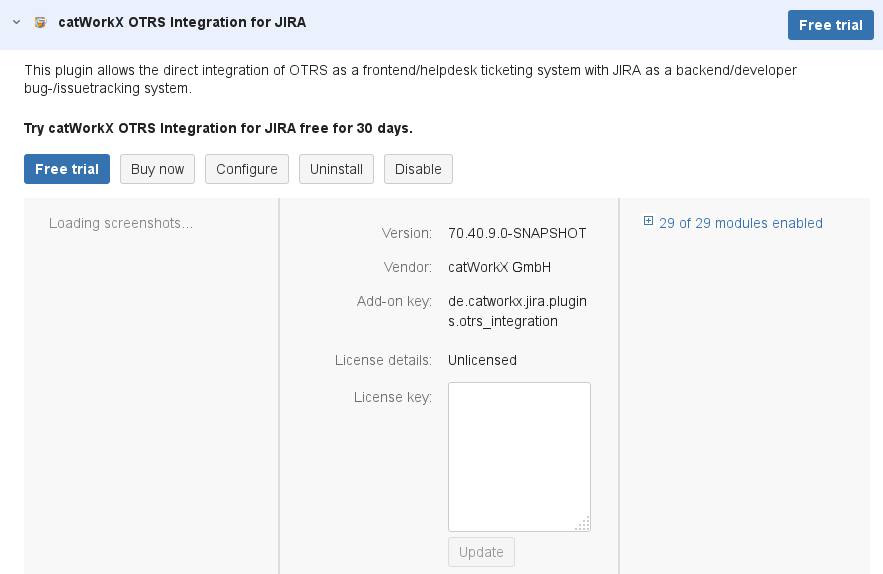Uninstall the OTRS Integration plugin
The width and height of the screenshot is (883, 574).
click(x=336, y=169)
